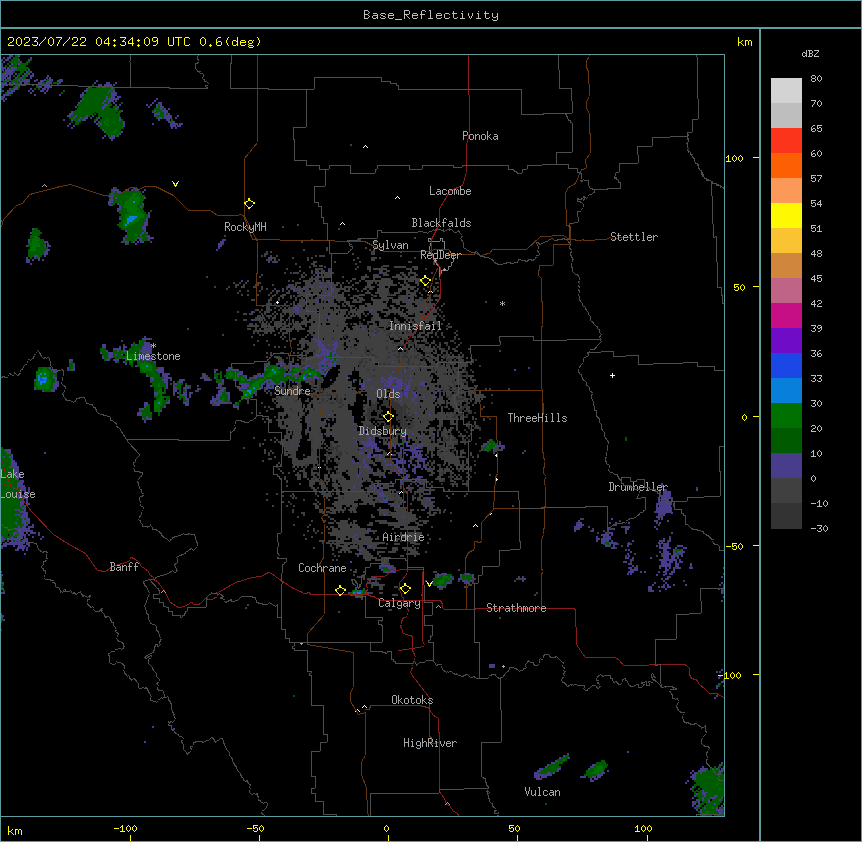
Task: Click the Olds city label
Action: coord(388,394)
